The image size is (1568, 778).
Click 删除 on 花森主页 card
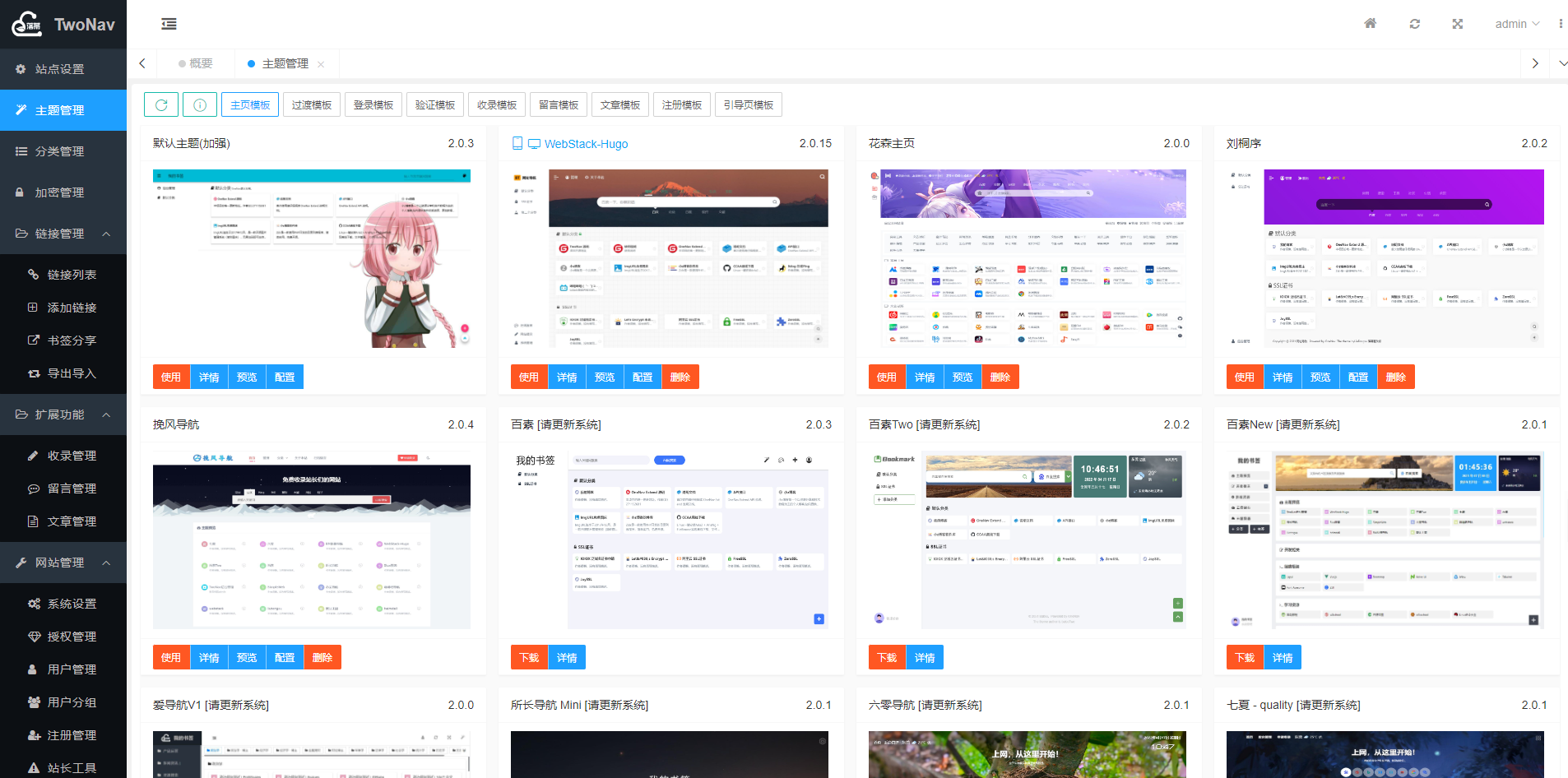(x=1000, y=377)
